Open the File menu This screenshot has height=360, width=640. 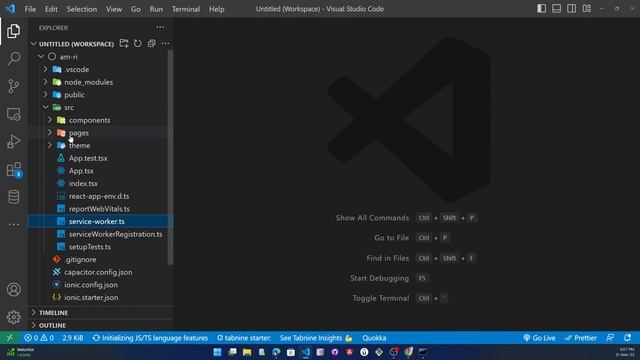[30, 9]
